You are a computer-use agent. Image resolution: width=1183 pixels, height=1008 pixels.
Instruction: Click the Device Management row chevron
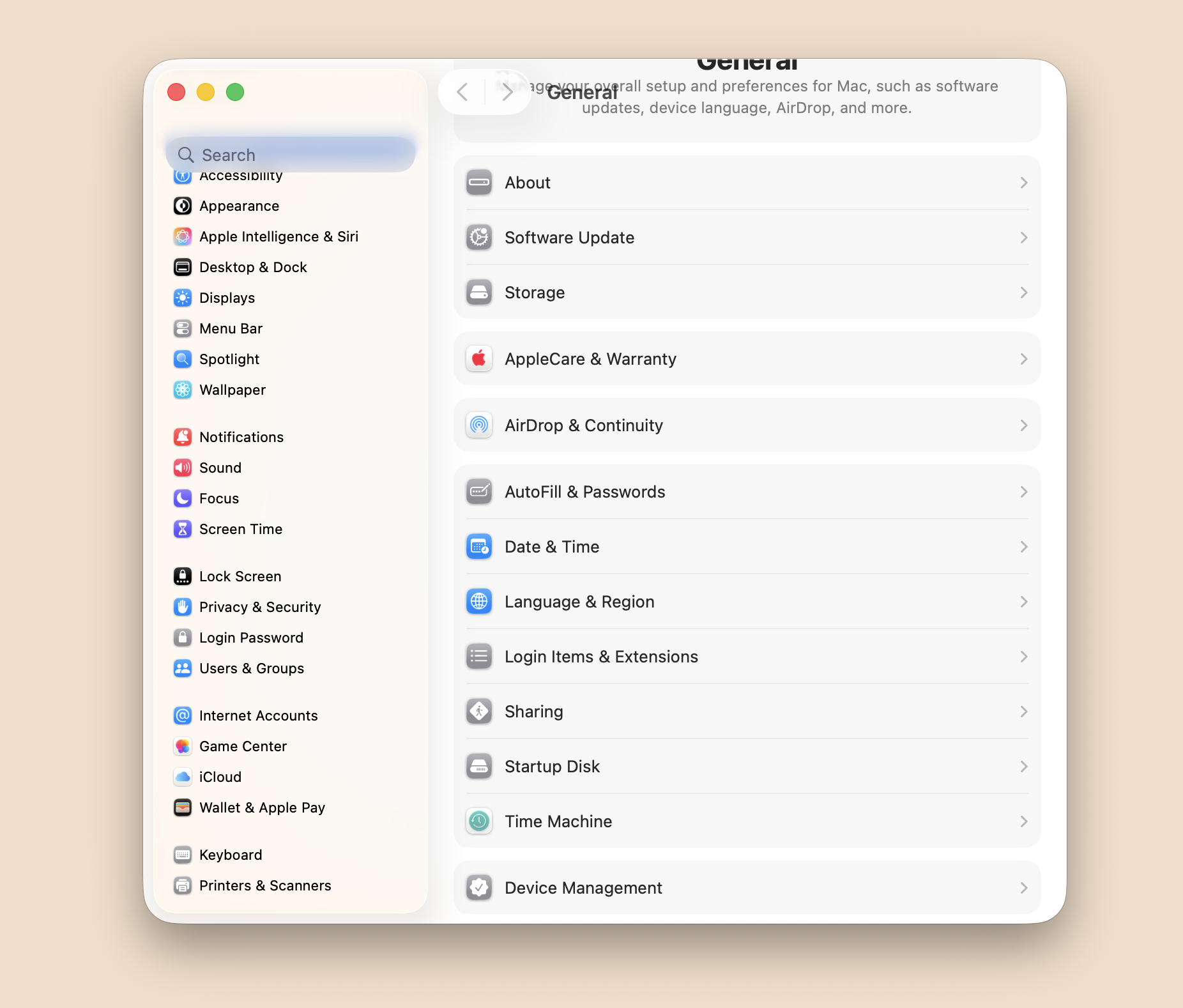1024,888
